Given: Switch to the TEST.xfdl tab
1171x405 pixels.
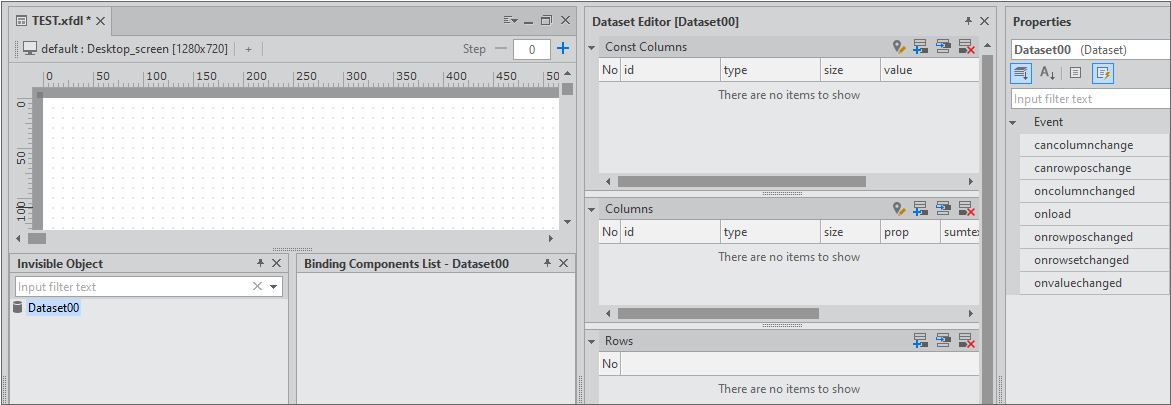Looking at the screenshot, I should (55, 20).
